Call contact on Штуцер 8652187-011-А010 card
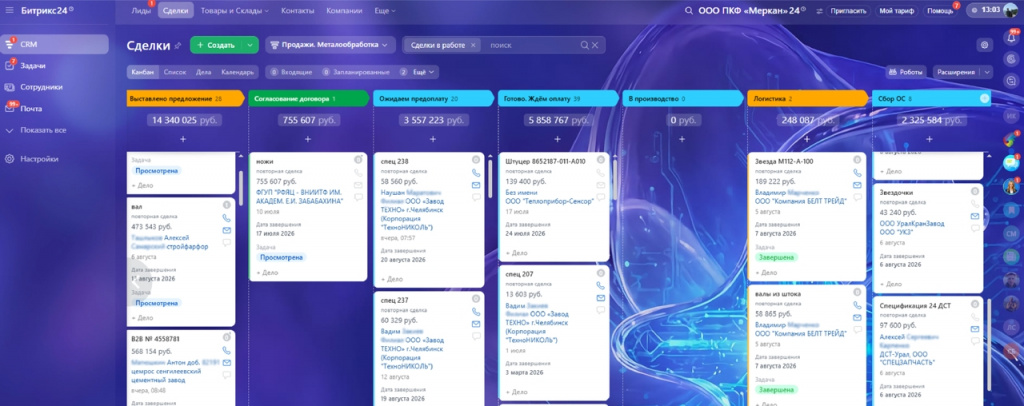1024x406 pixels. click(x=600, y=173)
